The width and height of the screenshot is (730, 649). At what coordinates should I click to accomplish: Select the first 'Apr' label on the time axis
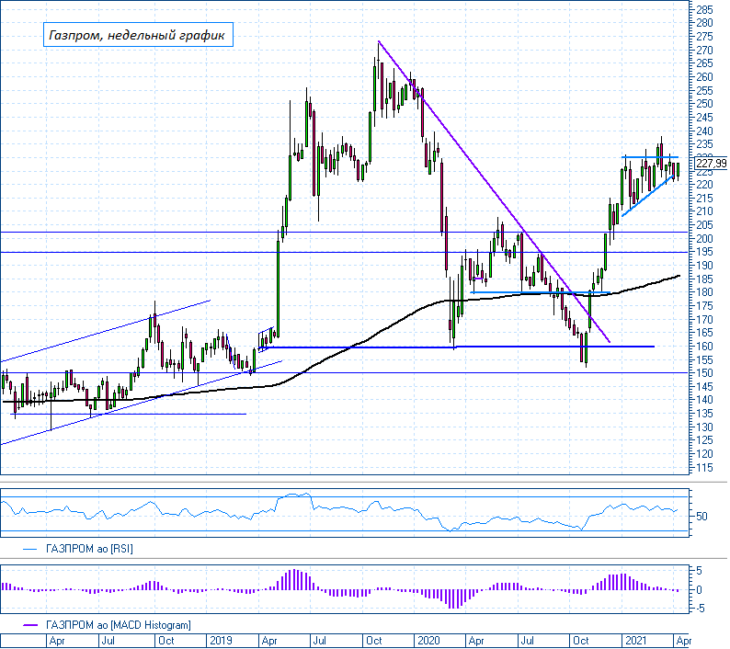tap(57, 641)
